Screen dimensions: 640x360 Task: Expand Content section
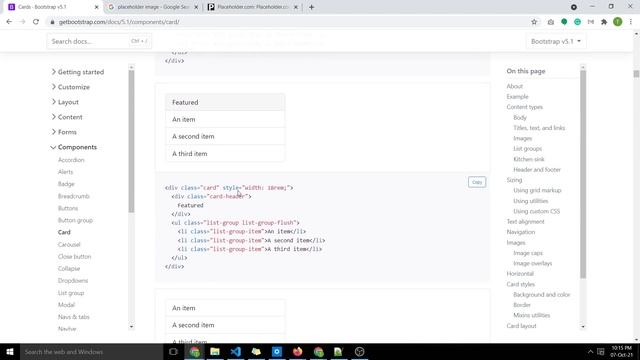pos(67,117)
